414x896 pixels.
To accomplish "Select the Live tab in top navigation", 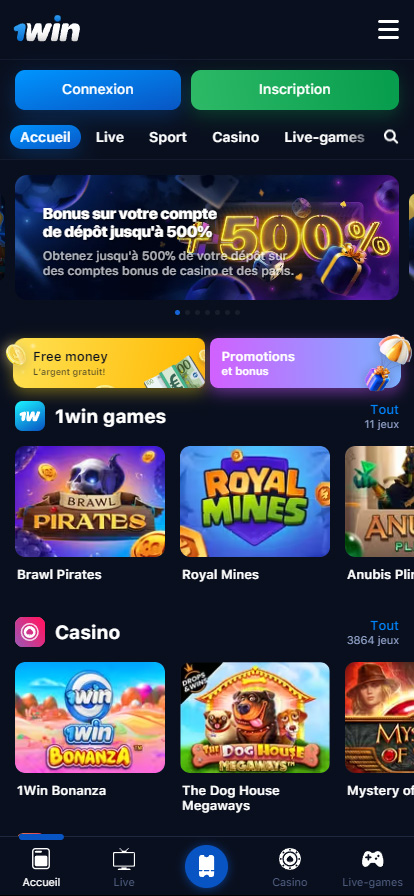I will click(x=110, y=137).
